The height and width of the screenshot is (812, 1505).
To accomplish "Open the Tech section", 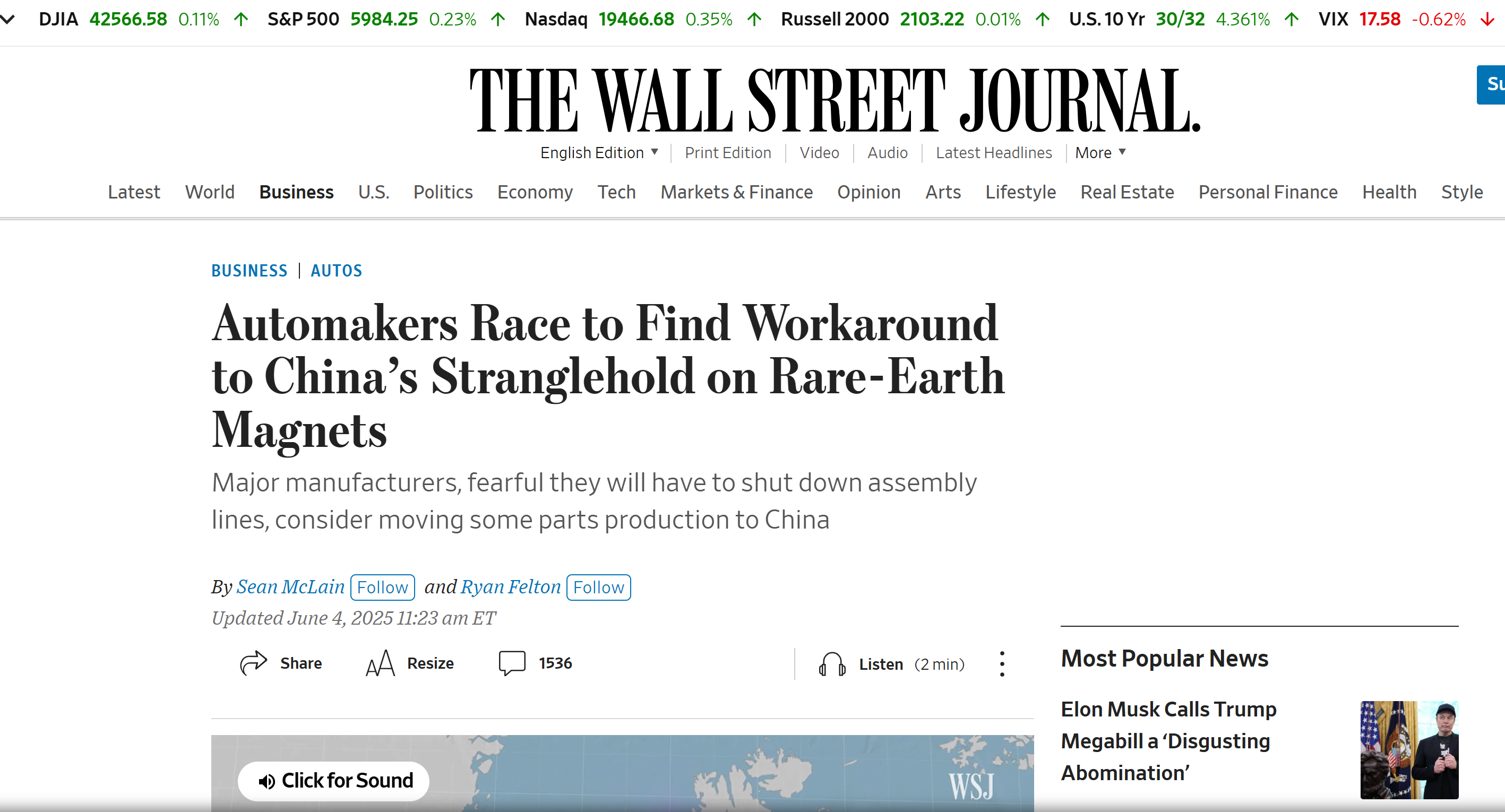I will click(616, 192).
